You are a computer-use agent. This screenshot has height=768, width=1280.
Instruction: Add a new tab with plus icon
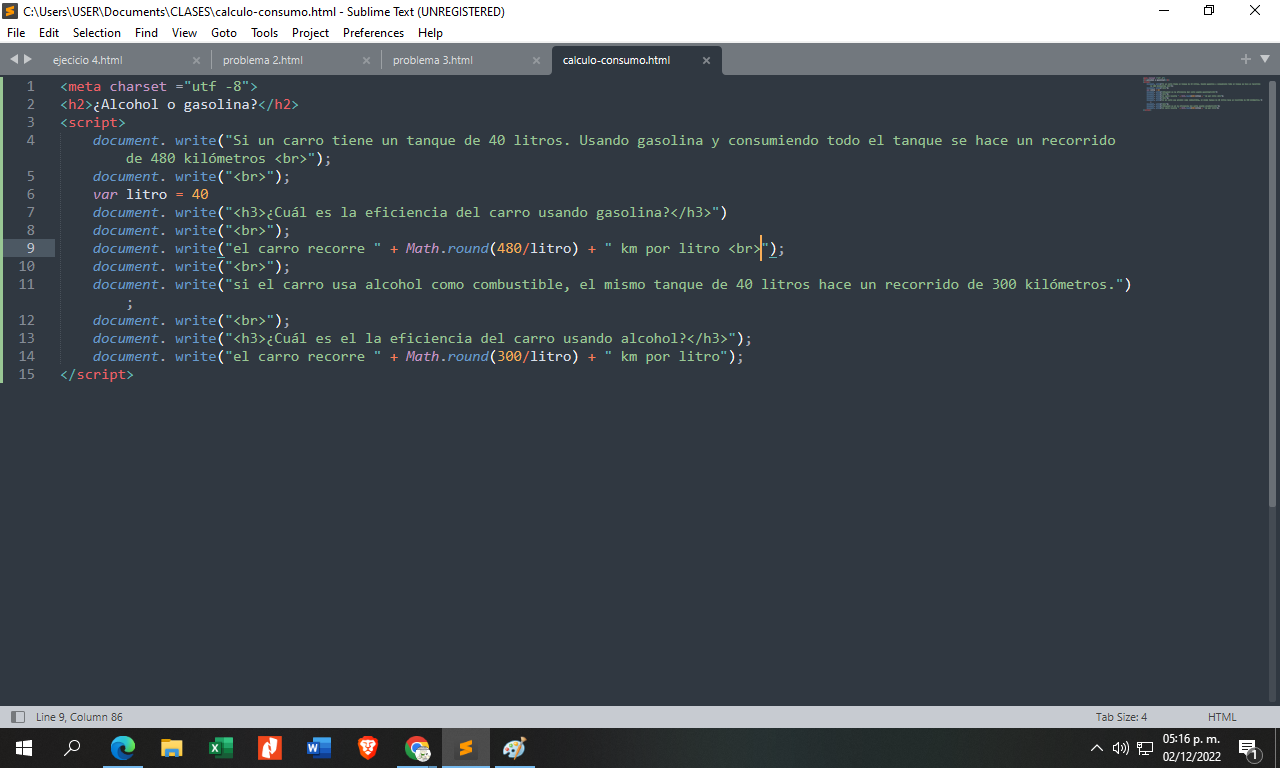(1246, 59)
